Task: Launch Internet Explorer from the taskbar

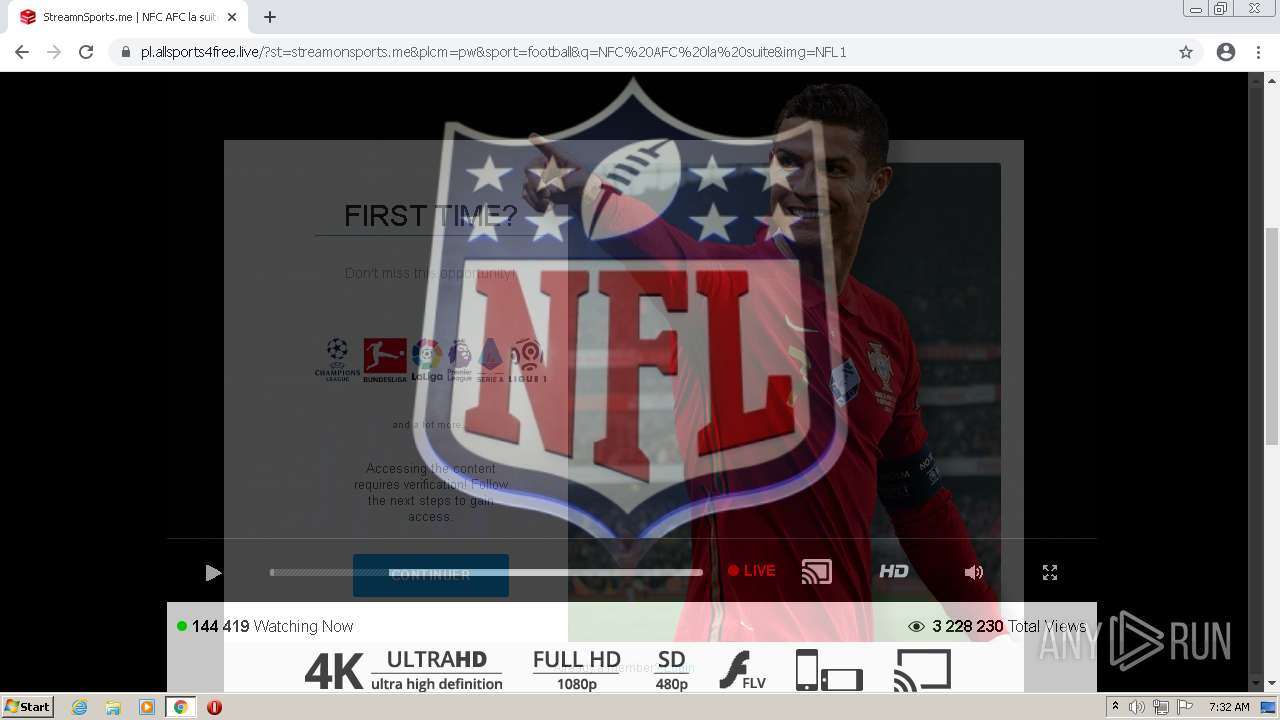Action: coord(79,707)
